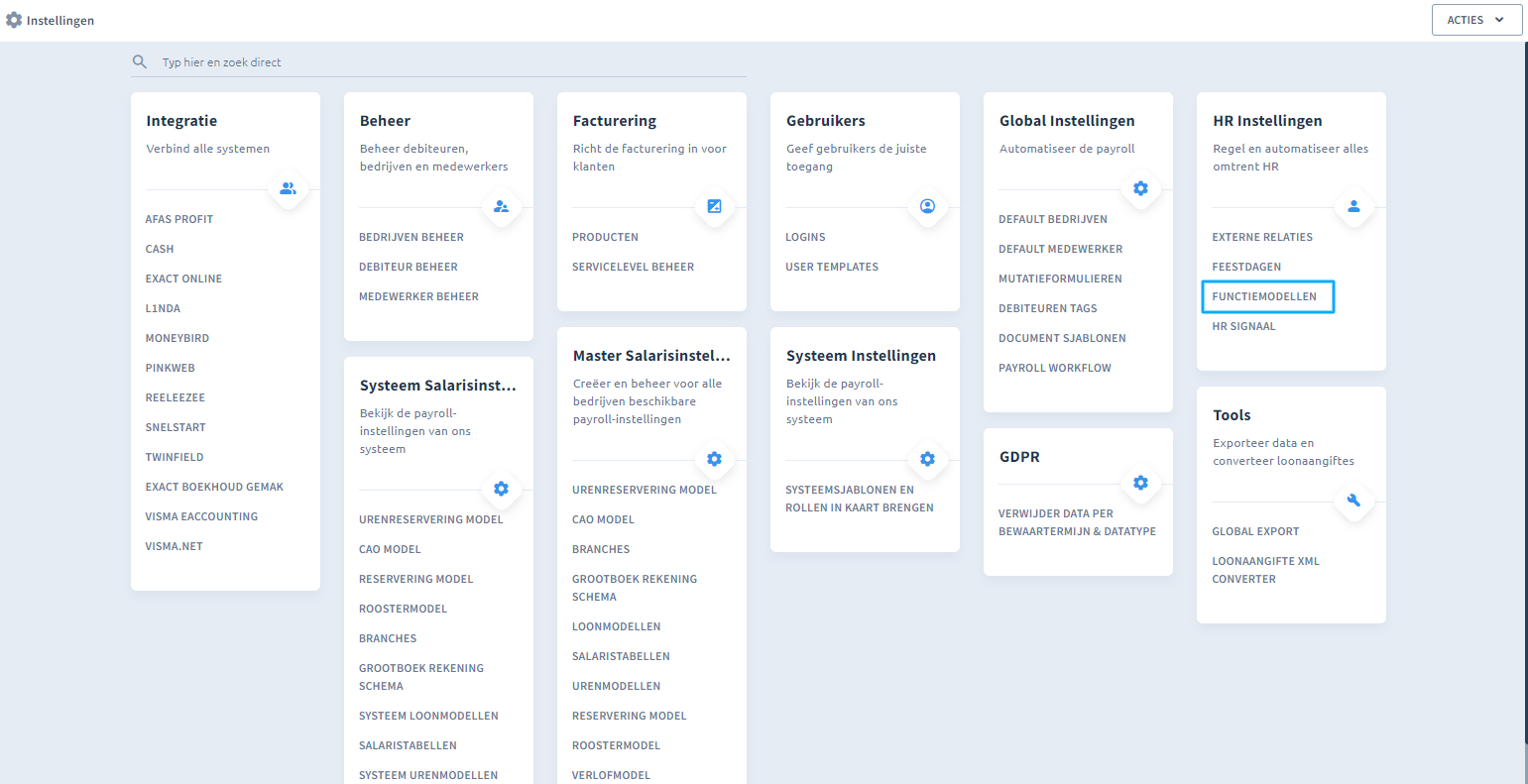
Task: Open PAYROLL WORKFLOW
Action: coord(1055,368)
